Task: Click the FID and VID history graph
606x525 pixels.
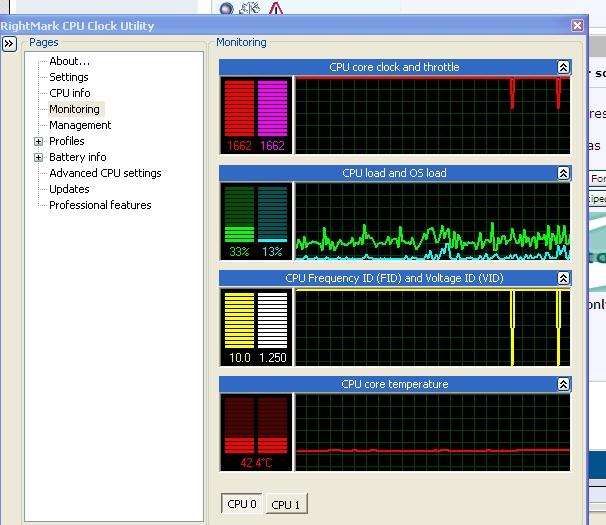Action: coord(432,327)
